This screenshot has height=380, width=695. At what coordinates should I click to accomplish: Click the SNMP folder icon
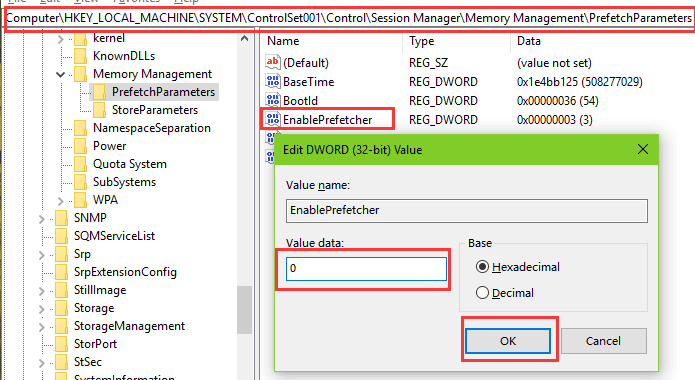coord(62,218)
